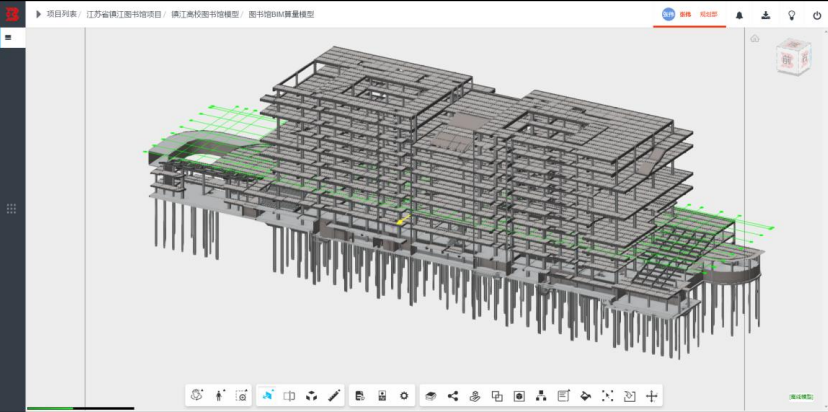Click 图书馆BIM算量模型 breadcrumb
828x412 pixels.
click(281, 14)
